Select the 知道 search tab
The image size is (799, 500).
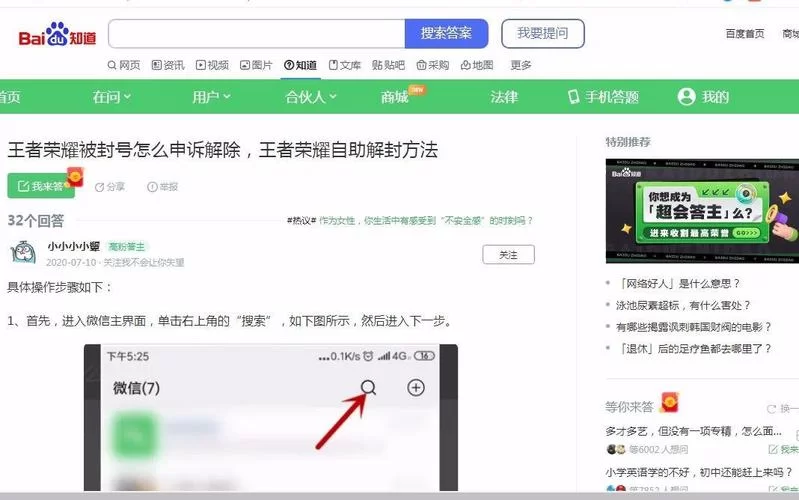(x=301, y=65)
